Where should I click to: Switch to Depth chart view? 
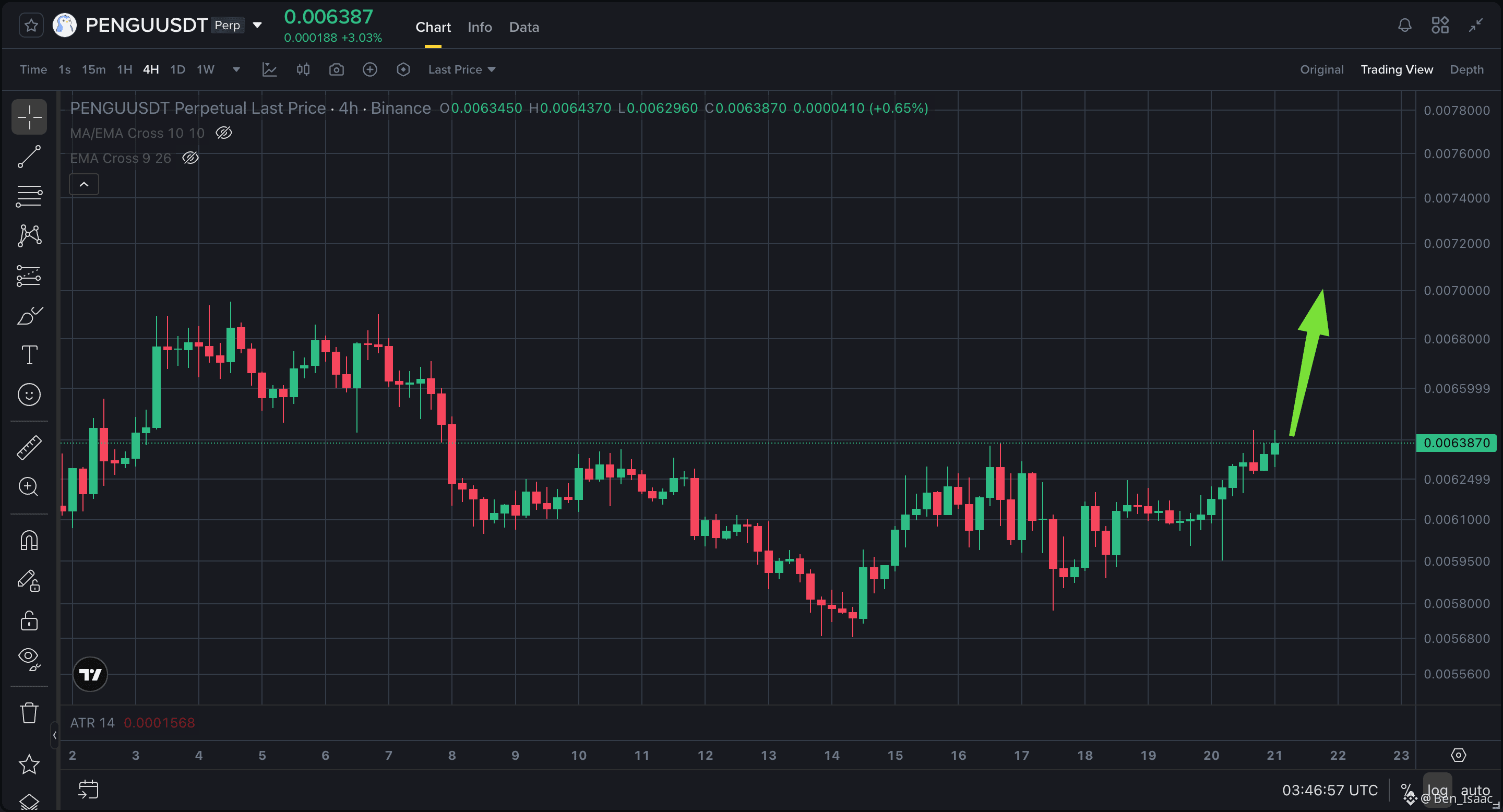tap(1467, 69)
